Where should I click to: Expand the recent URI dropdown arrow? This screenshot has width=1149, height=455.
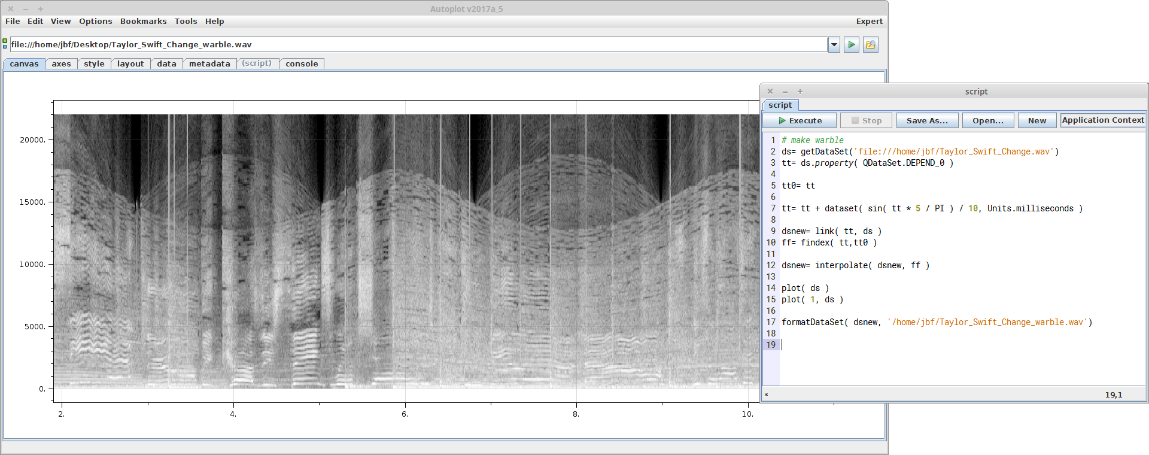pyautogui.click(x=834, y=45)
